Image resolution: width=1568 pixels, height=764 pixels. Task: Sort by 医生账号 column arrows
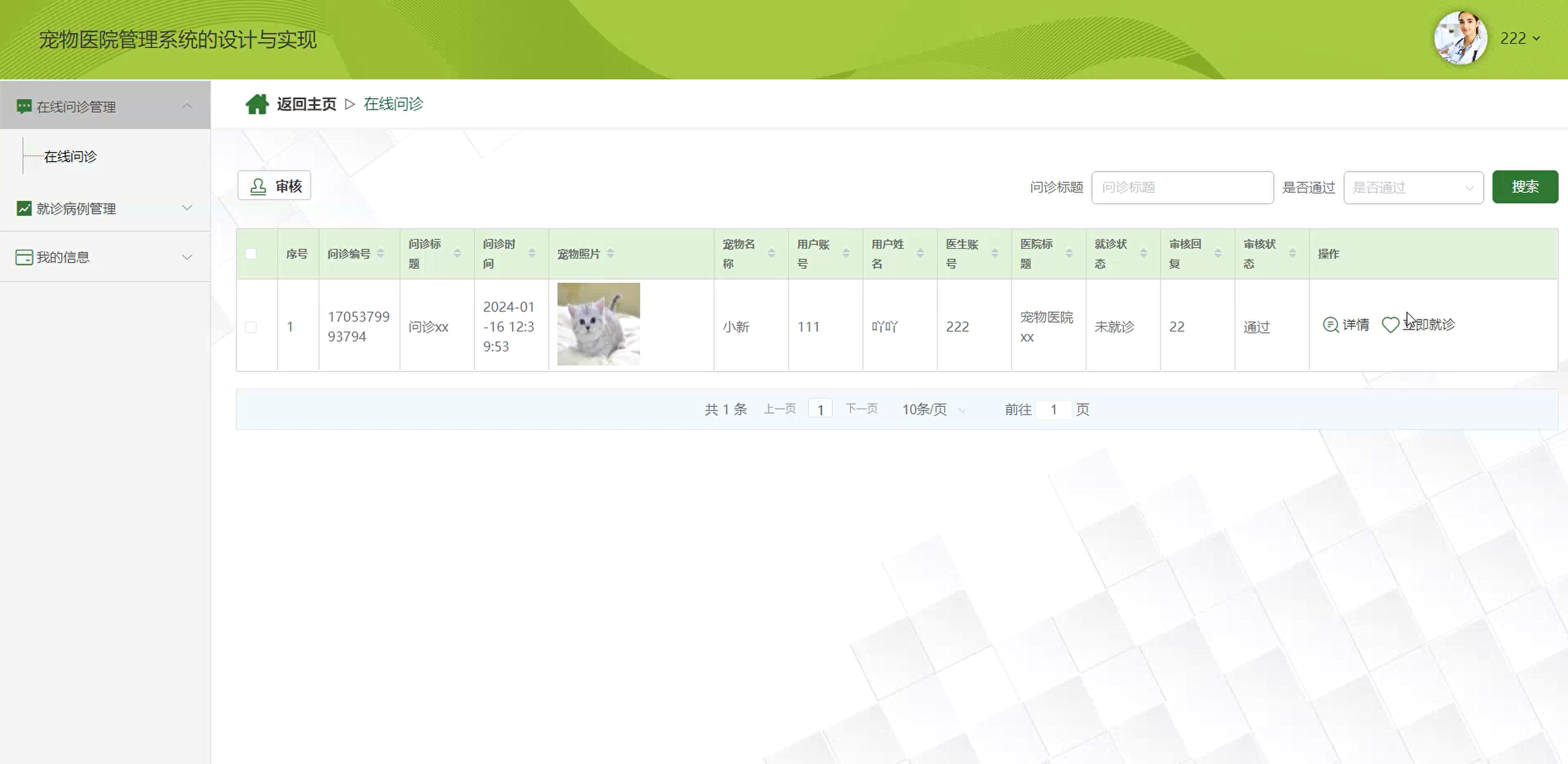(x=995, y=253)
